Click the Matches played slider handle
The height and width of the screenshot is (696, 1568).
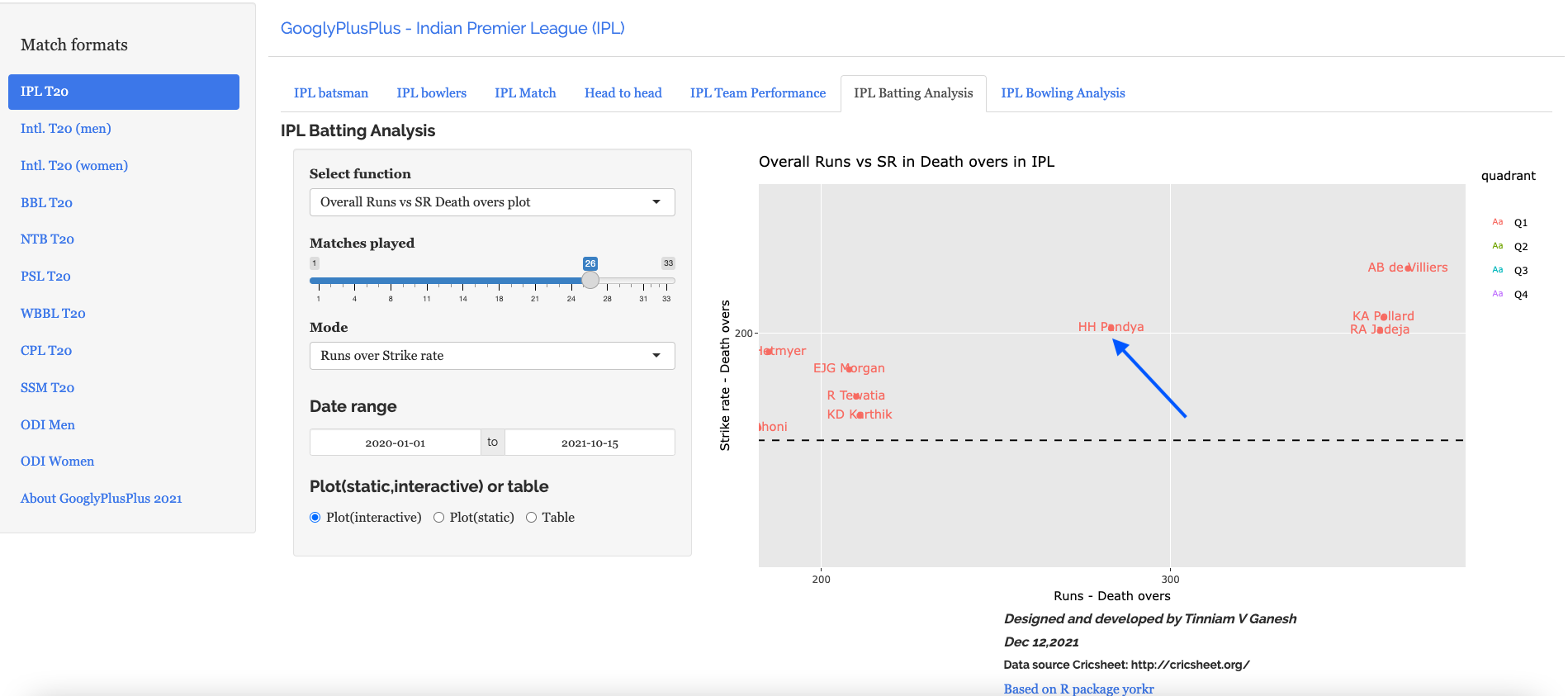pyautogui.click(x=590, y=281)
